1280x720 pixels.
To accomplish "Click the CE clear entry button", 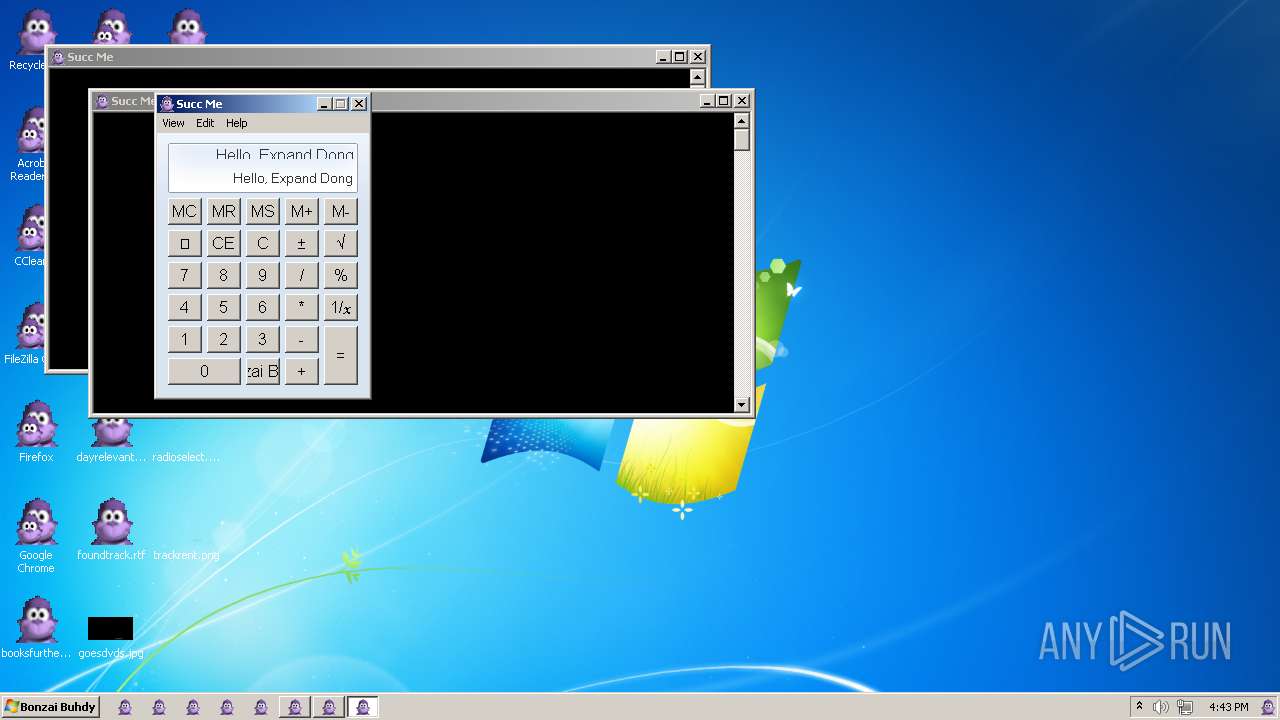I will pyautogui.click(x=223, y=243).
